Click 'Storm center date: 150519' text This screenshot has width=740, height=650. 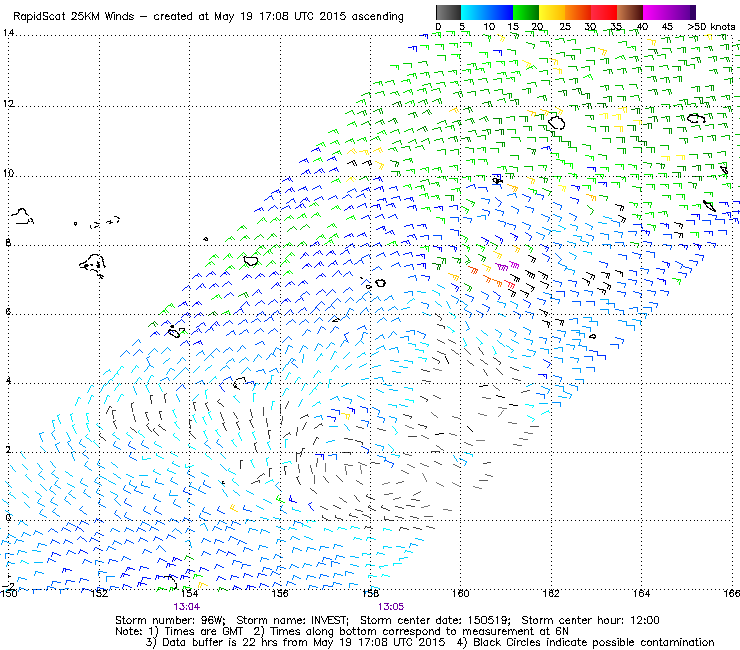436,620
